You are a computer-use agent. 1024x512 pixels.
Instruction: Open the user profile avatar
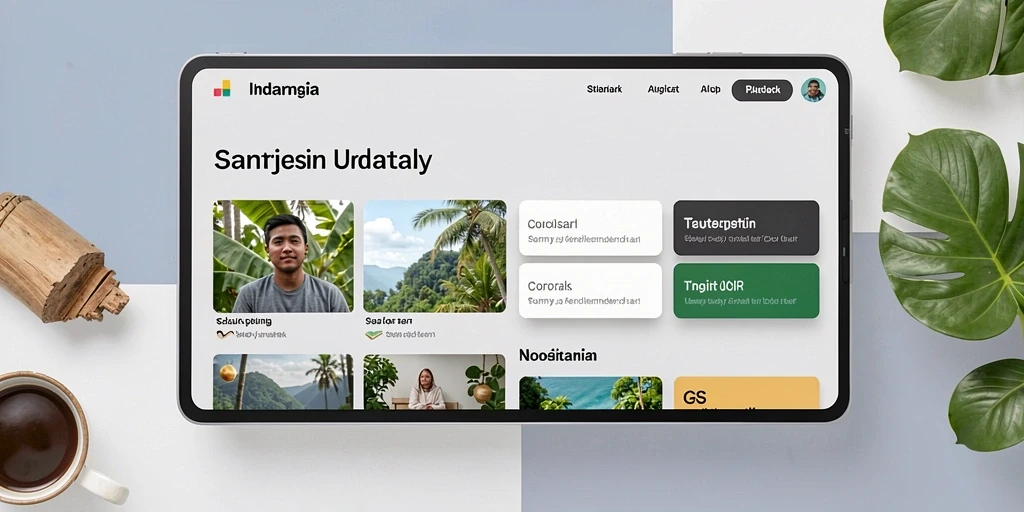click(x=813, y=90)
